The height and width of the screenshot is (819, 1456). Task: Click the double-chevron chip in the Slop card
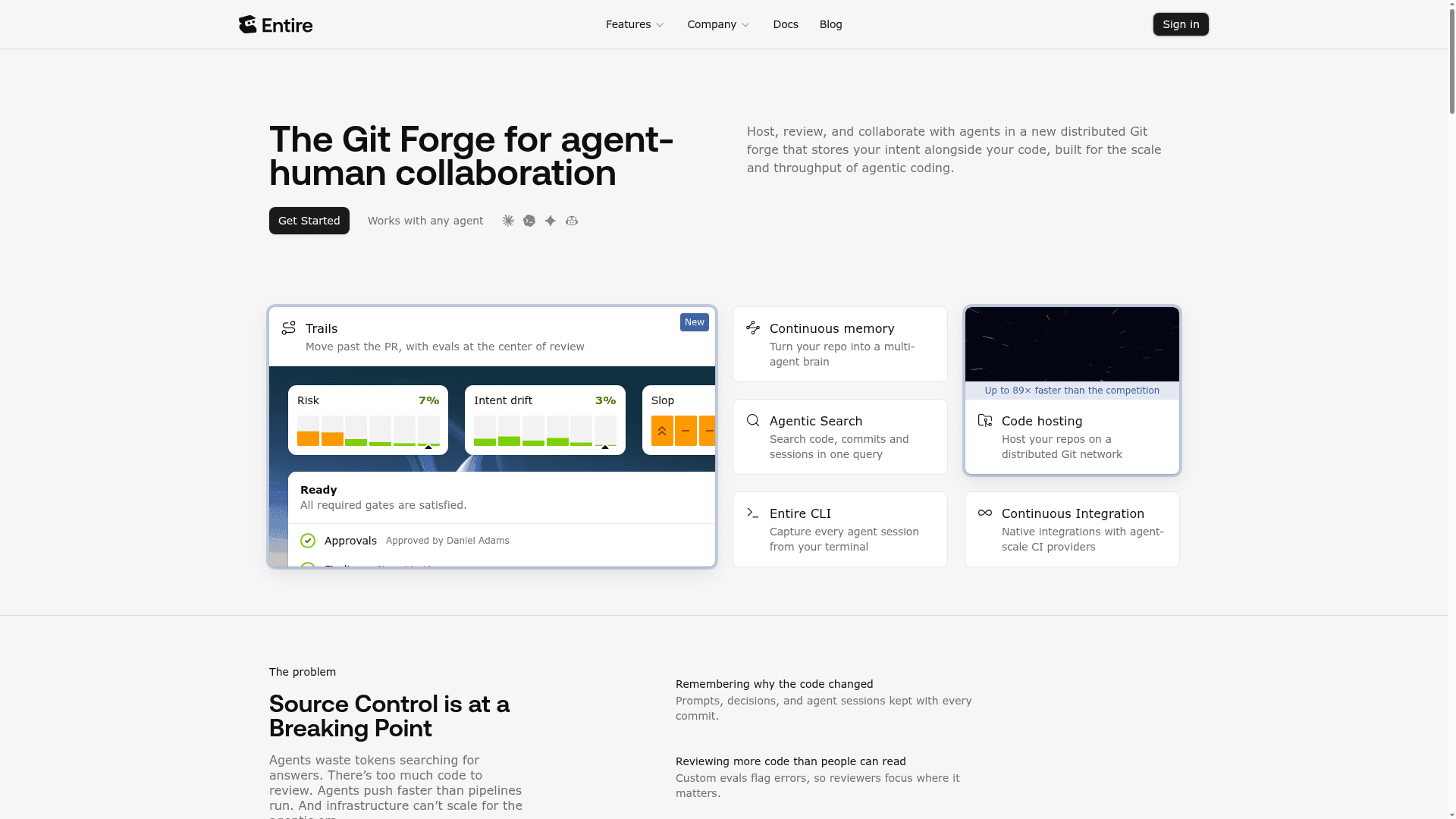click(662, 431)
